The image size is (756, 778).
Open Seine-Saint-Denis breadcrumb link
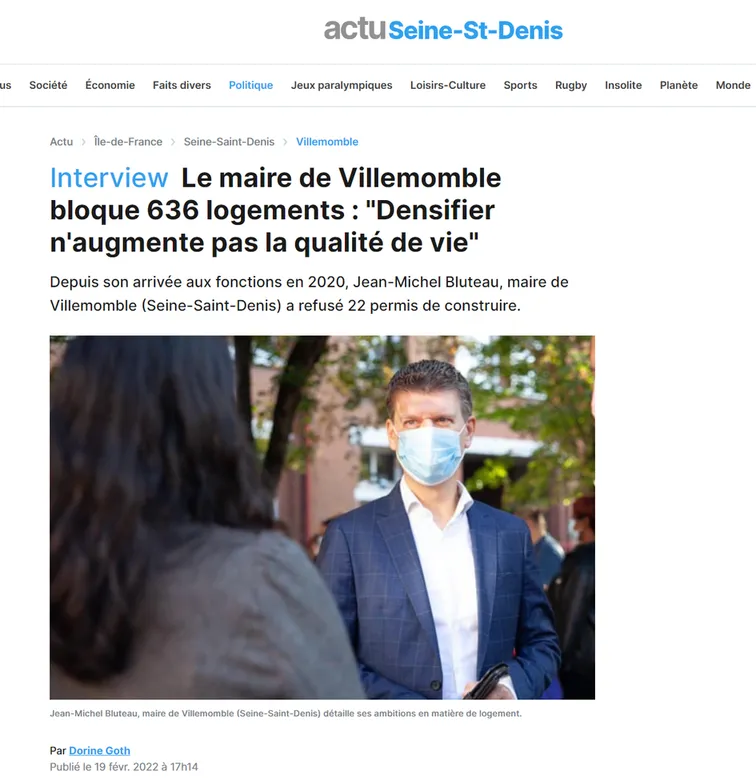pos(229,142)
